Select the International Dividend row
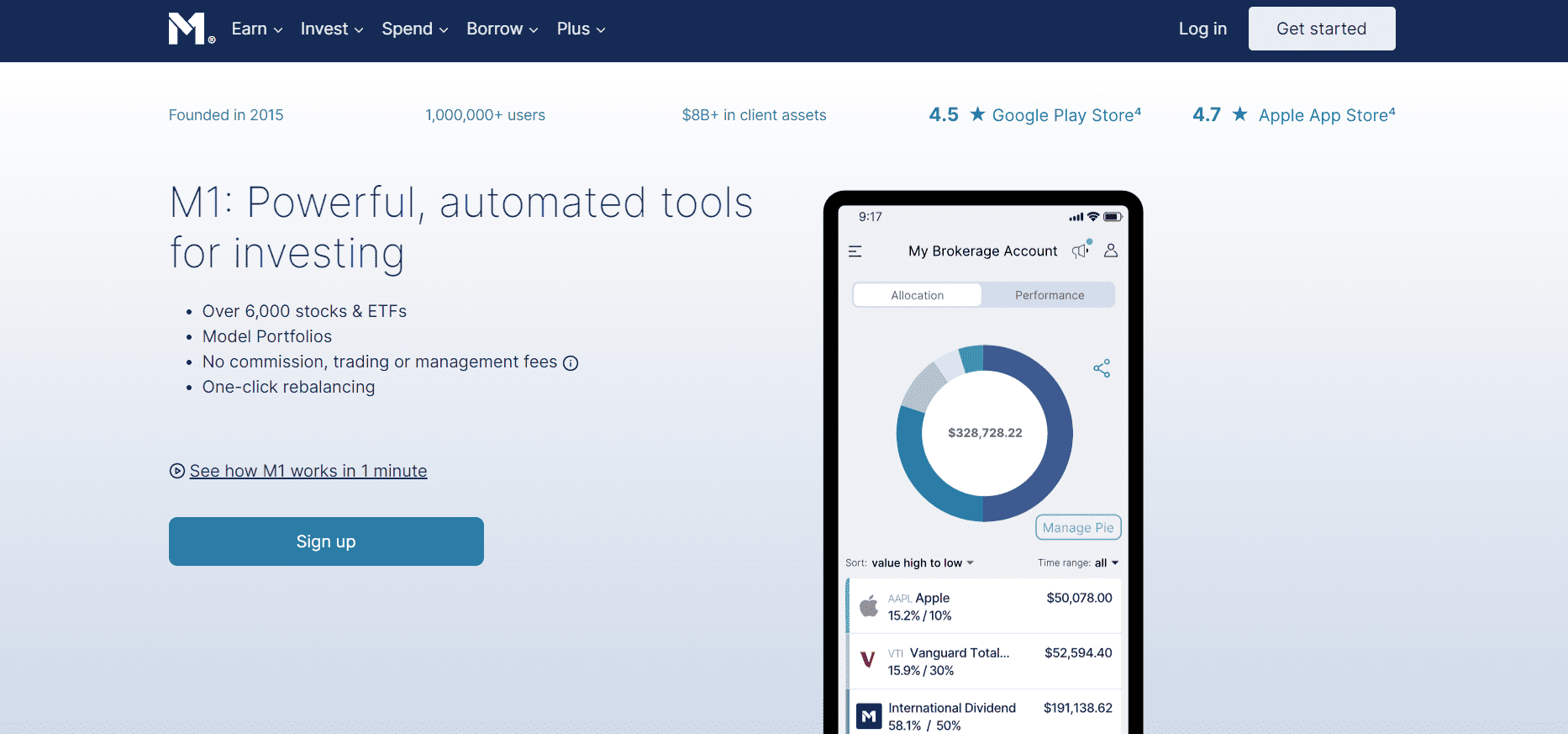1568x734 pixels. pos(984,713)
